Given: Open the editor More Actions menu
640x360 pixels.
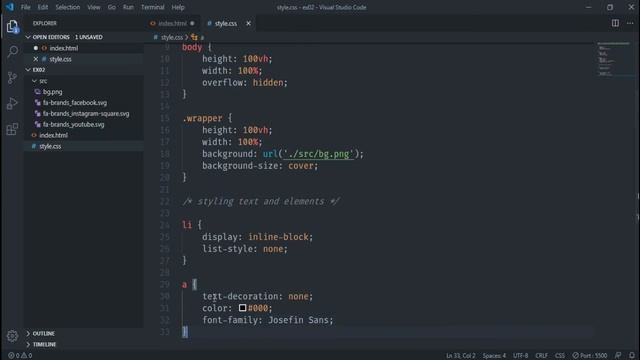Looking at the screenshot, I should point(630,23).
